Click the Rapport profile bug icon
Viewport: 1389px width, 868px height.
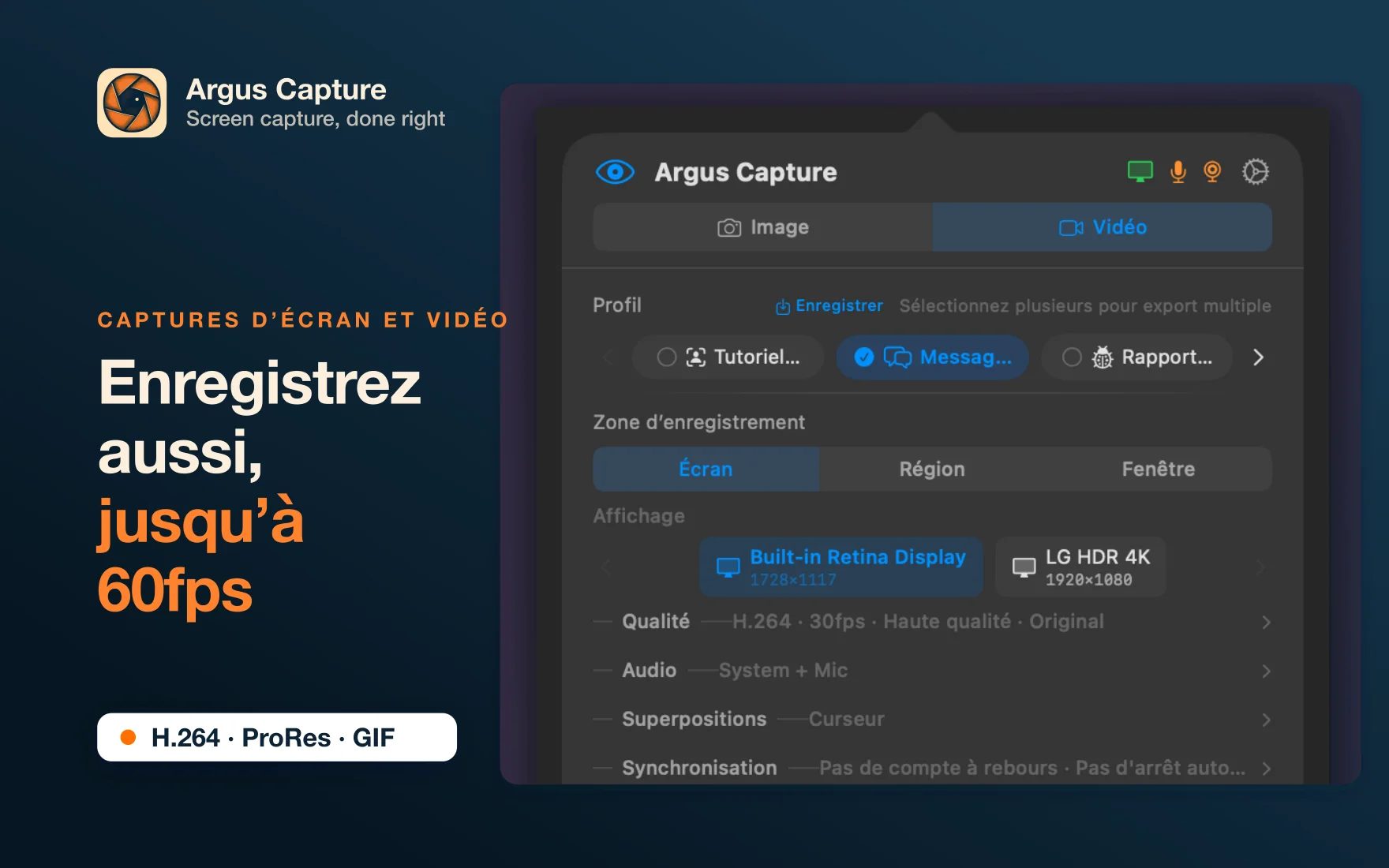click(x=1103, y=357)
